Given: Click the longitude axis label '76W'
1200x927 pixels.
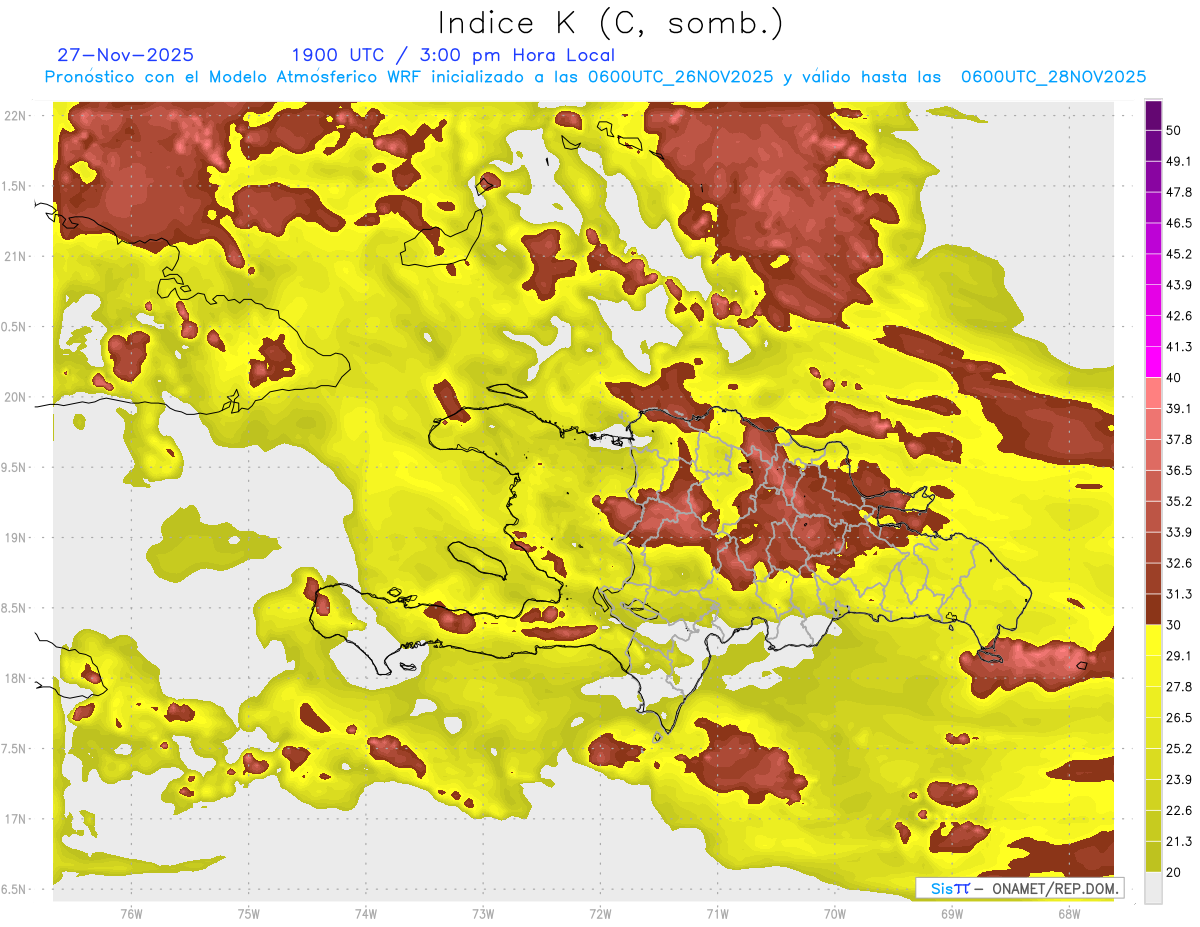Looking at the screenshot, I should tap(131, 914).
